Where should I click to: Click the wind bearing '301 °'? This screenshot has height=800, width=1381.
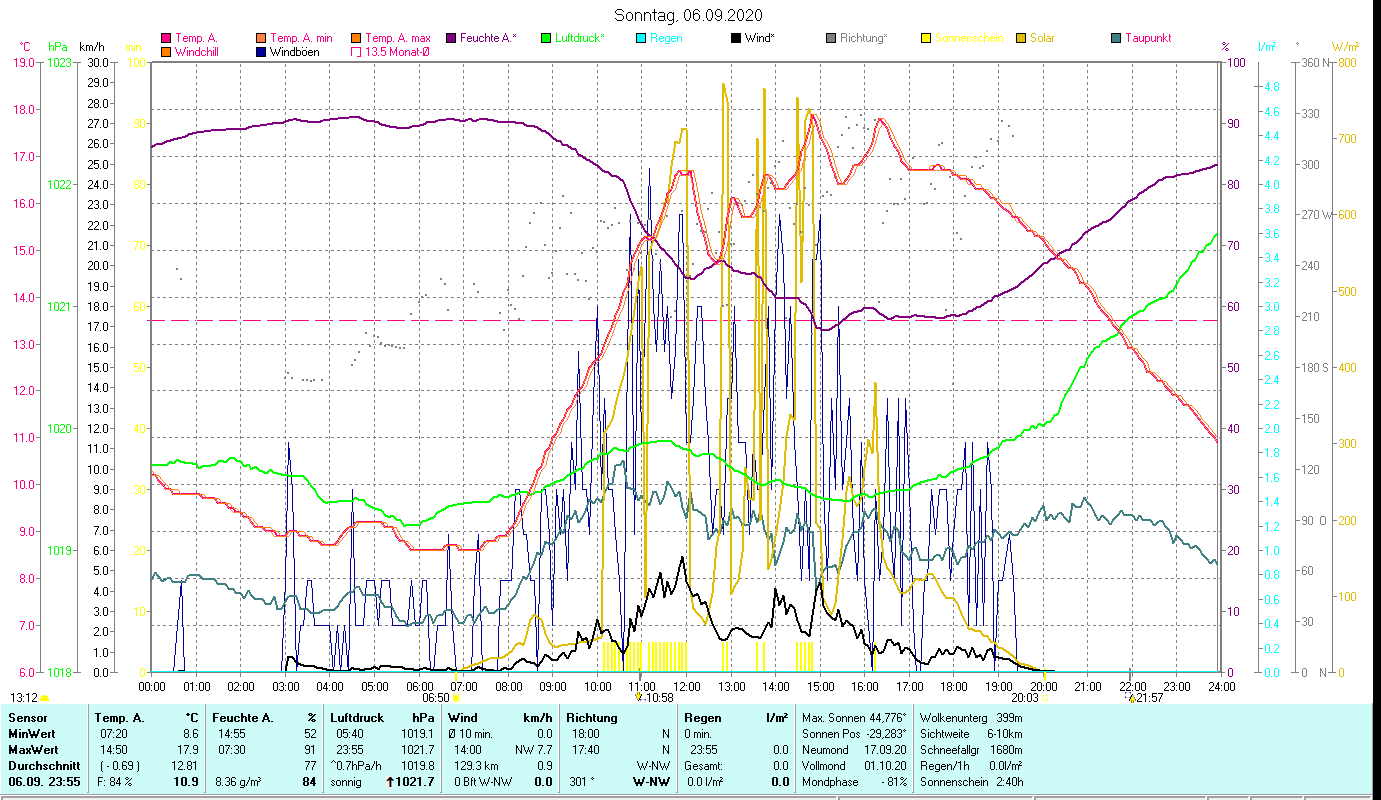coord(581,782)
